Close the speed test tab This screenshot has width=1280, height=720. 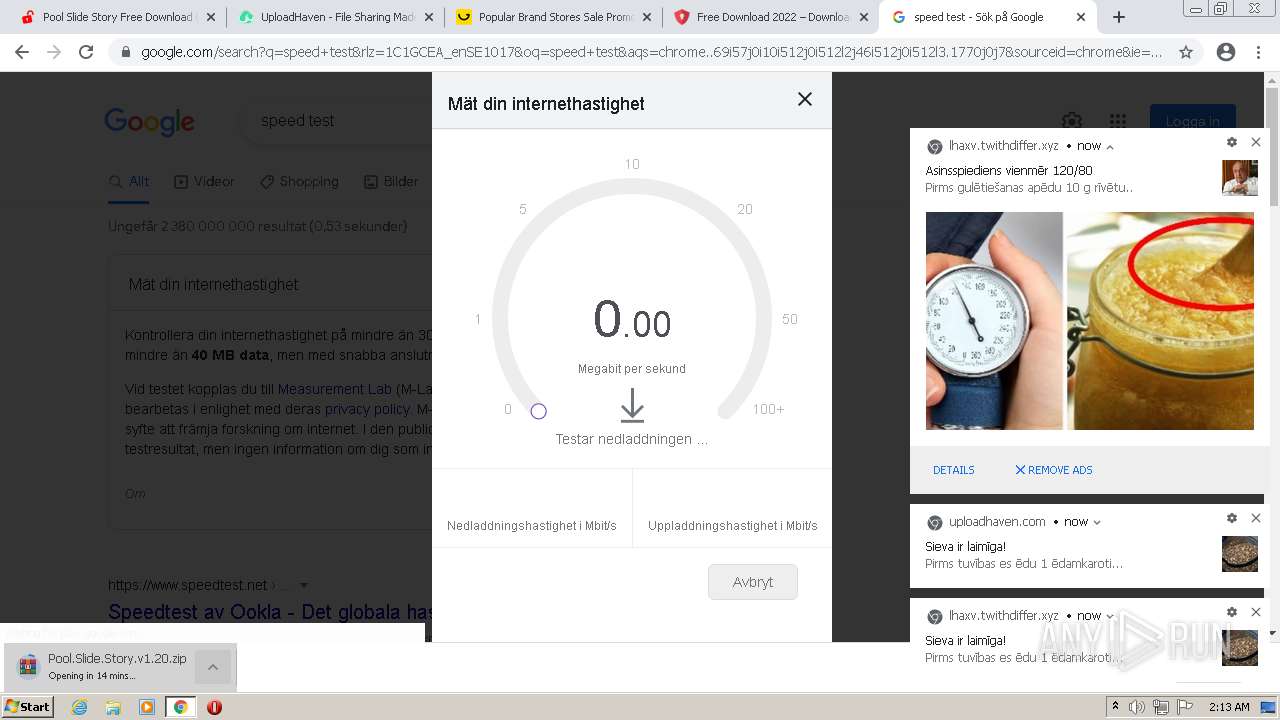[1081, 17]
